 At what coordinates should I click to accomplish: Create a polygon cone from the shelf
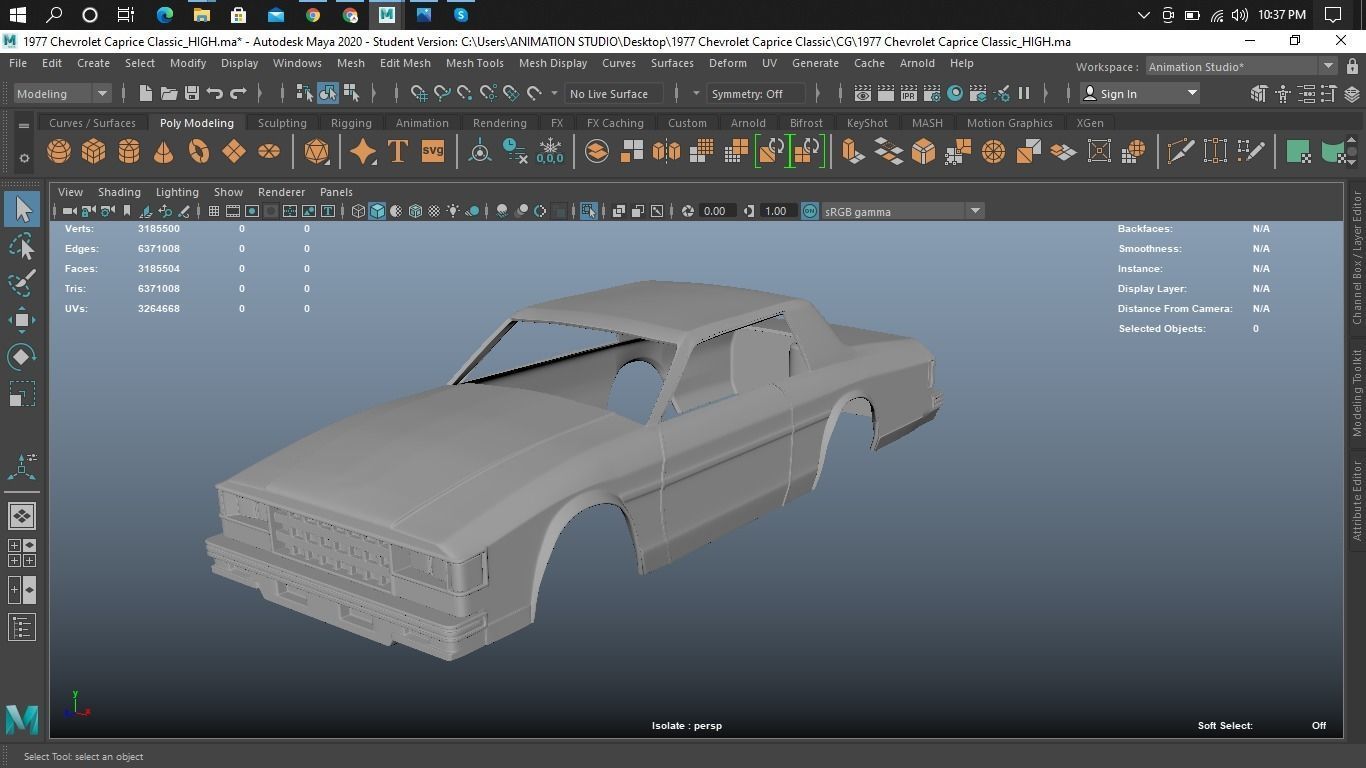pos(163,152)
